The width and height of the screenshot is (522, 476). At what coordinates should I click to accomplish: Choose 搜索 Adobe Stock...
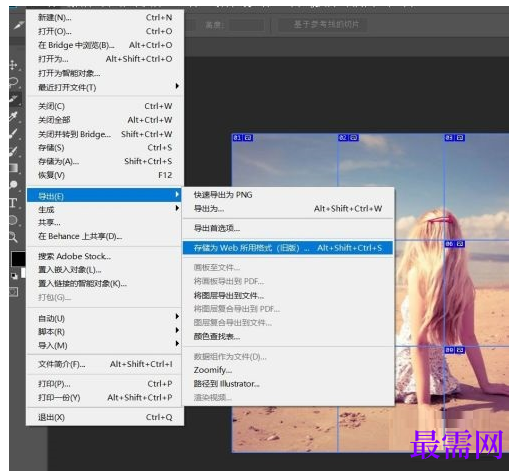tap(105, 256)
